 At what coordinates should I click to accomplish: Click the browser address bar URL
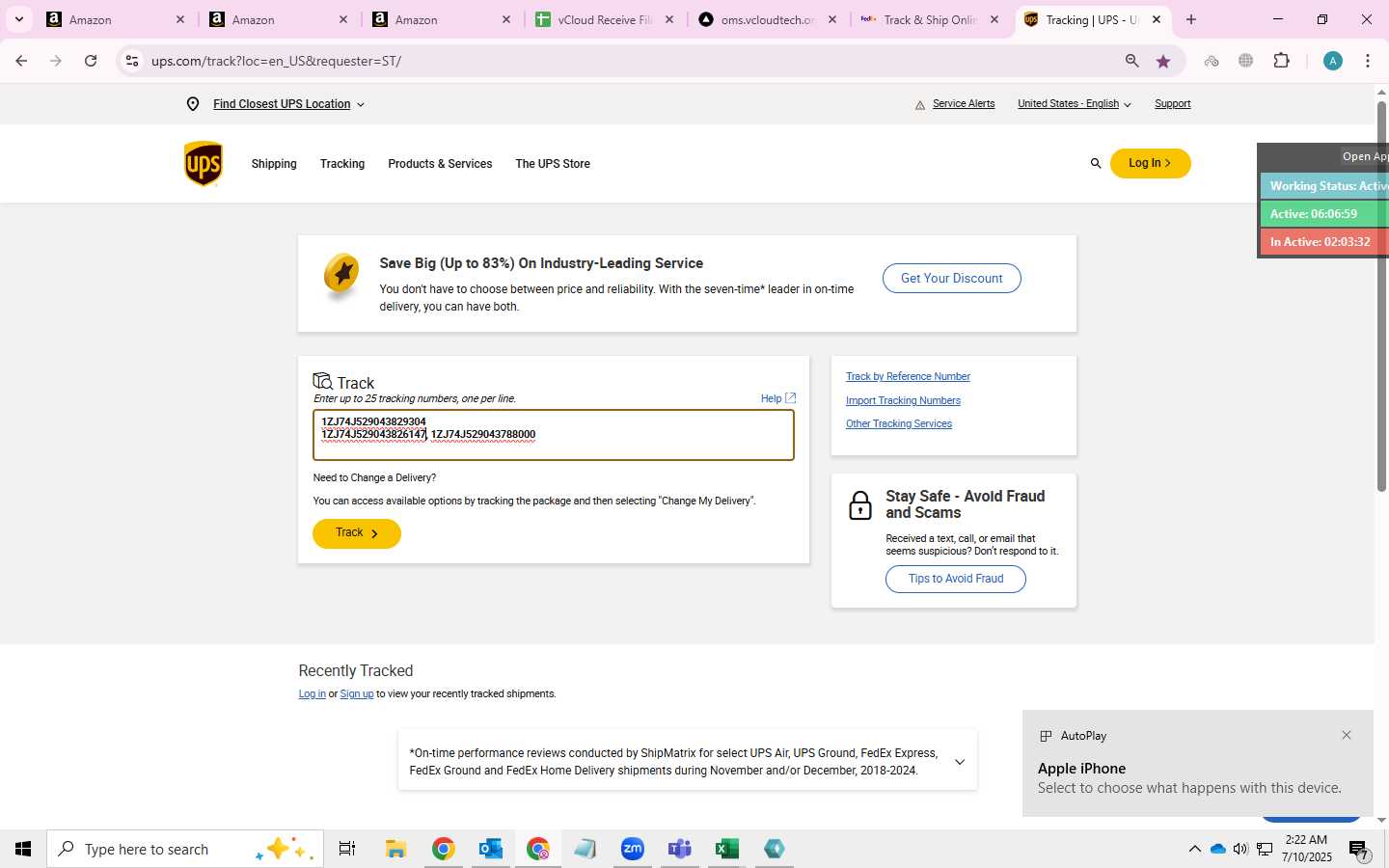(276, 61)
